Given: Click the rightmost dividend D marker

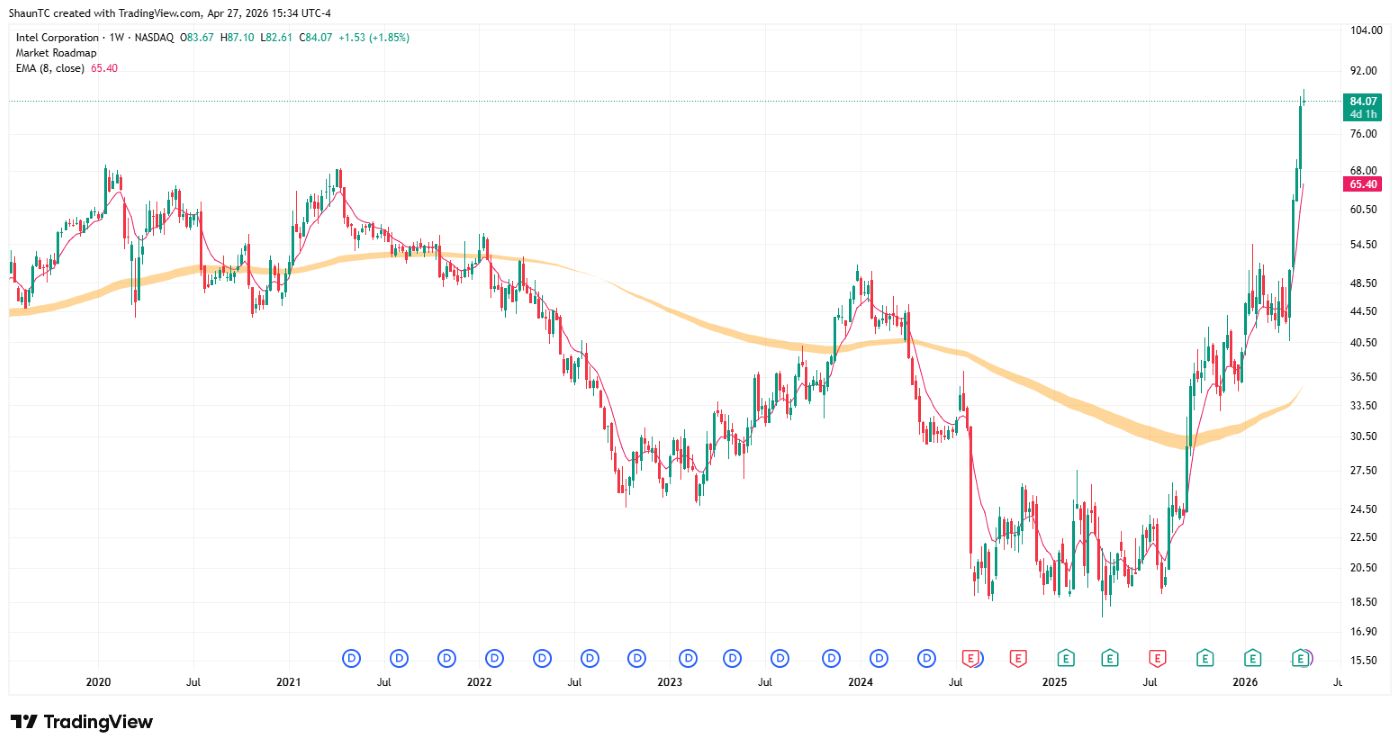Looking at the screenshot, I should click(927, 658).
